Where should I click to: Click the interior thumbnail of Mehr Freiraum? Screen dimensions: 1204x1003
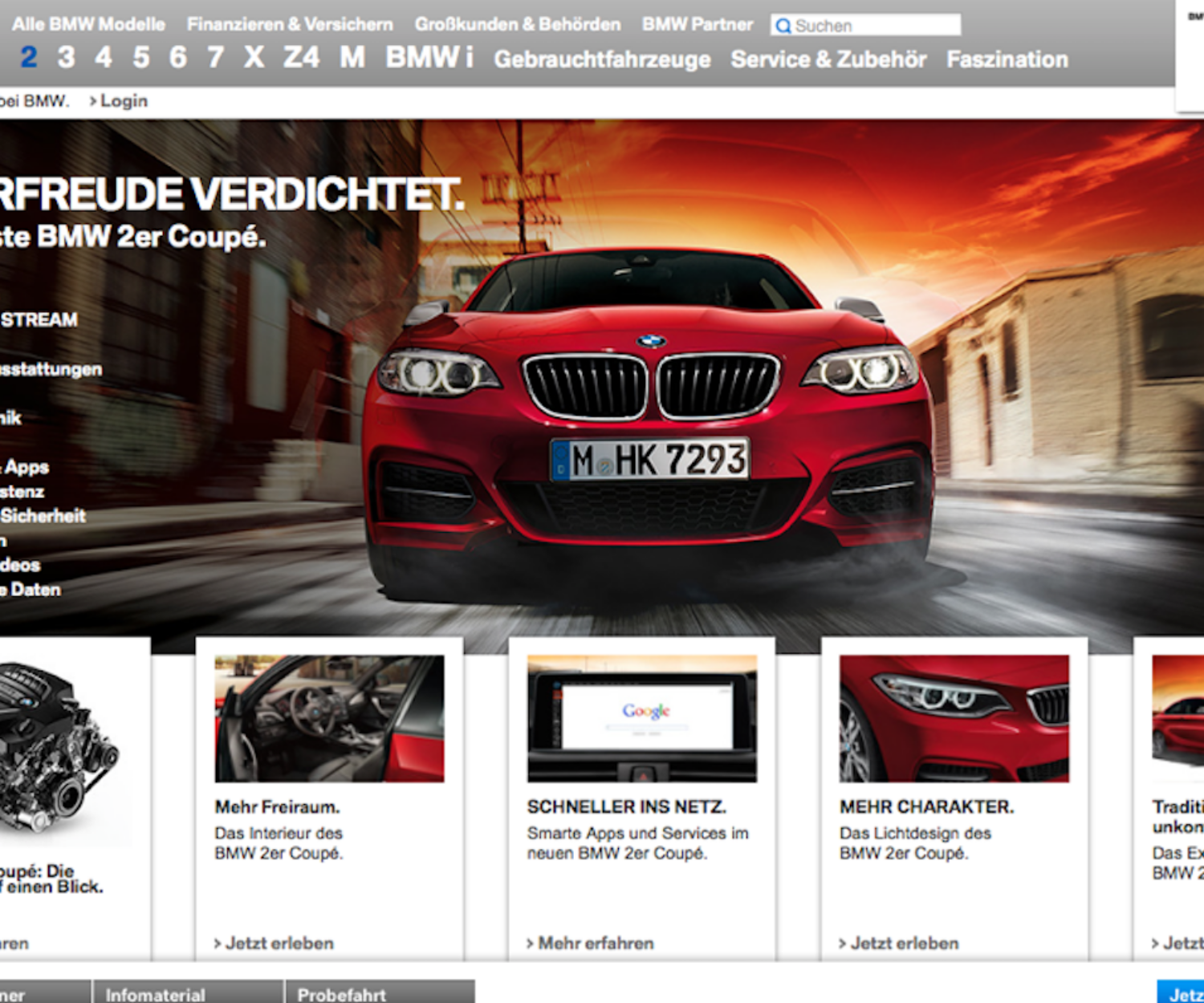pyautogui.click(x=329, y=718)
